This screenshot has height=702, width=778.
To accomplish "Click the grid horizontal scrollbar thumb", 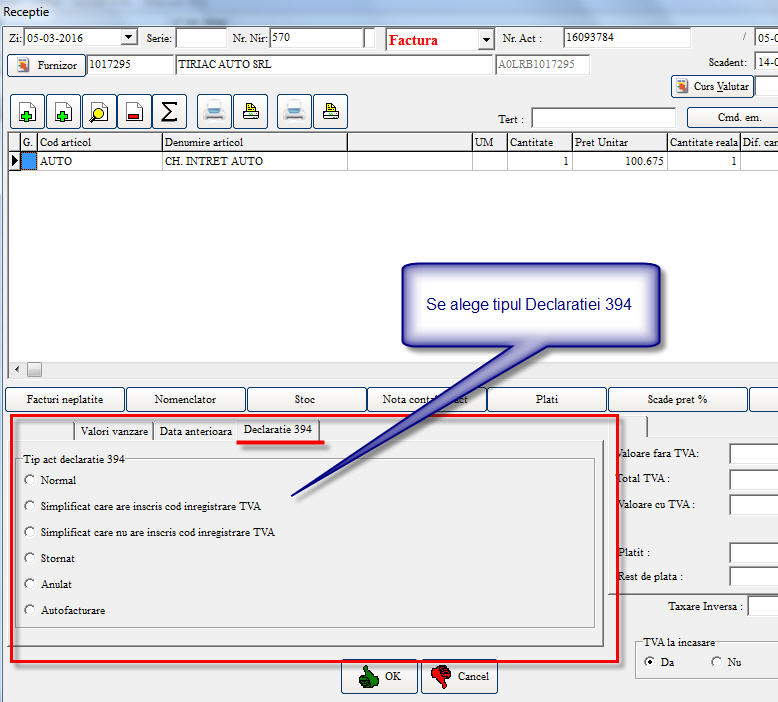I will click(34, 369).
